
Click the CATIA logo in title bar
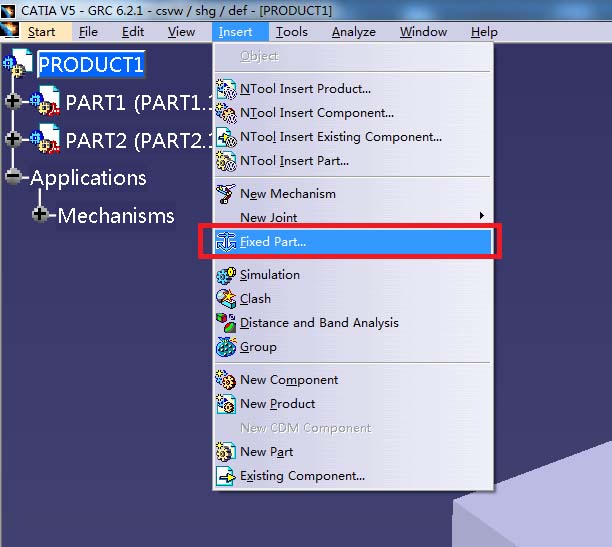click(8, 10)
